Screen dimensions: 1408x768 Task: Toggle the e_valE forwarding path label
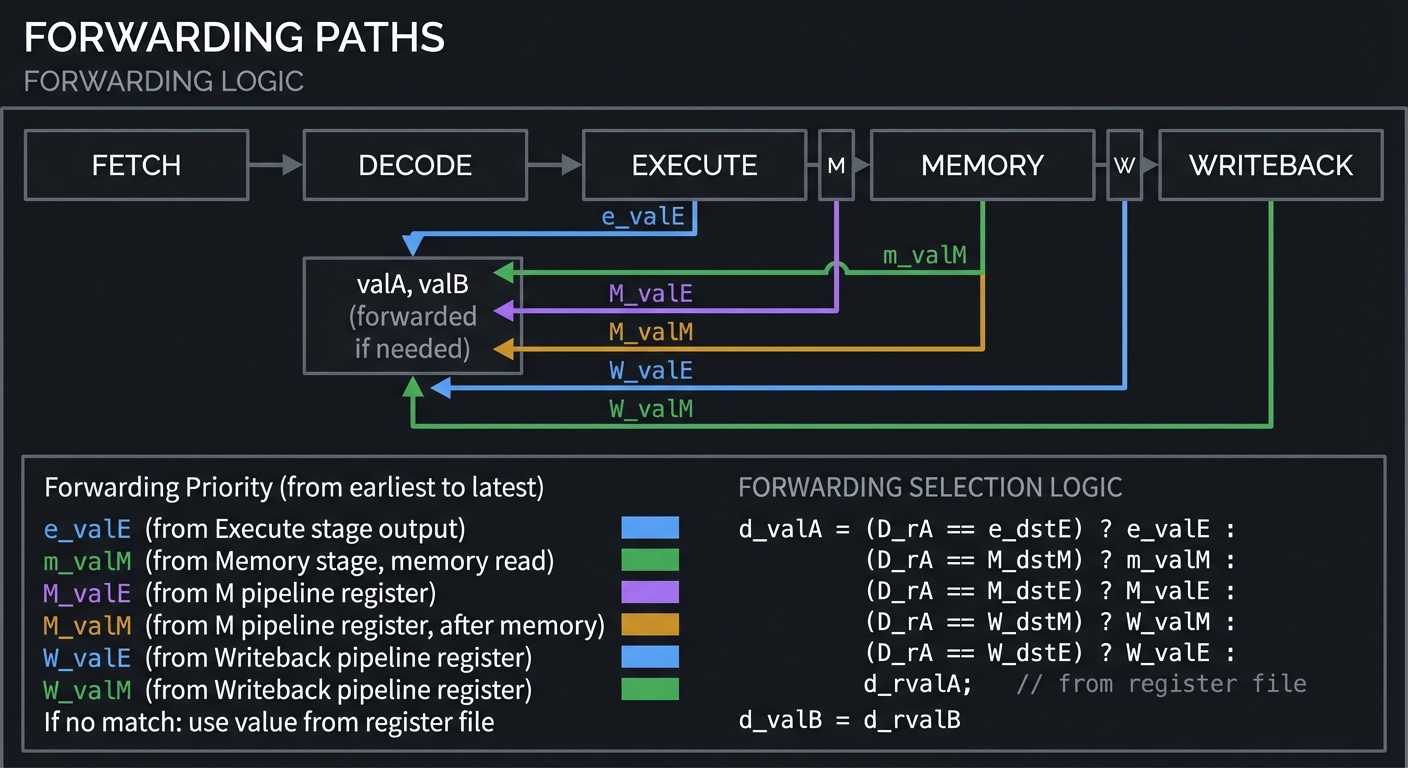coord(644,215)
